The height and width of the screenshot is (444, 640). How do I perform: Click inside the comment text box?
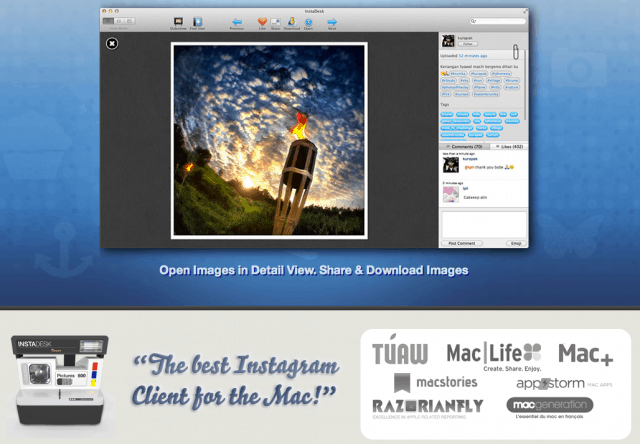coord(482,223)
